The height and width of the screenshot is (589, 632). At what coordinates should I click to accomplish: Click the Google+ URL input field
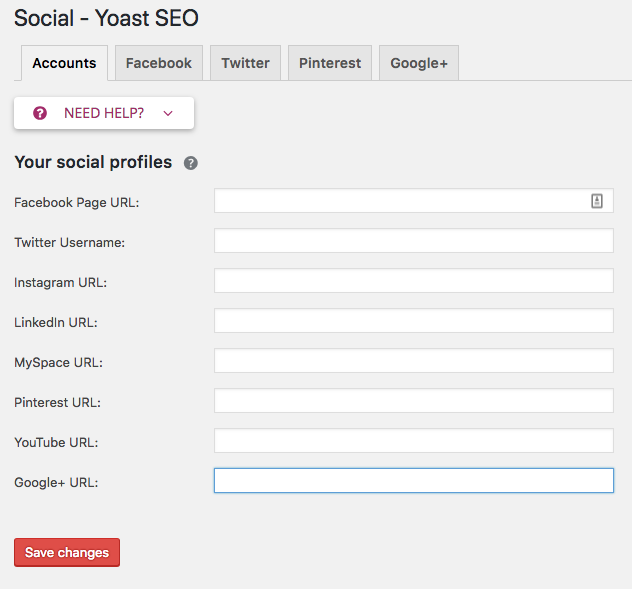click(x=414, y=481)
